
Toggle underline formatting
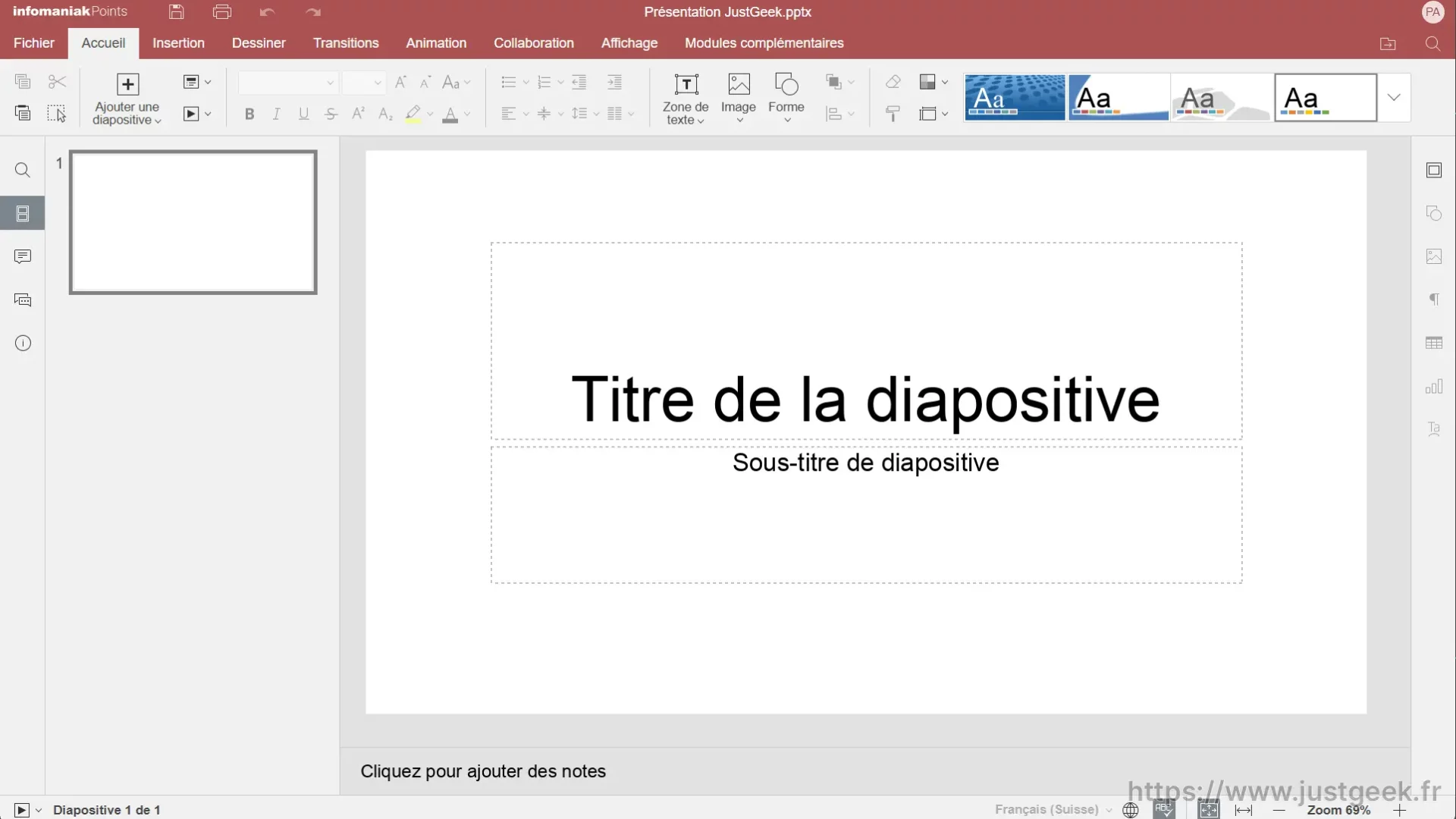pyautogui.click(x=304, y=114)
